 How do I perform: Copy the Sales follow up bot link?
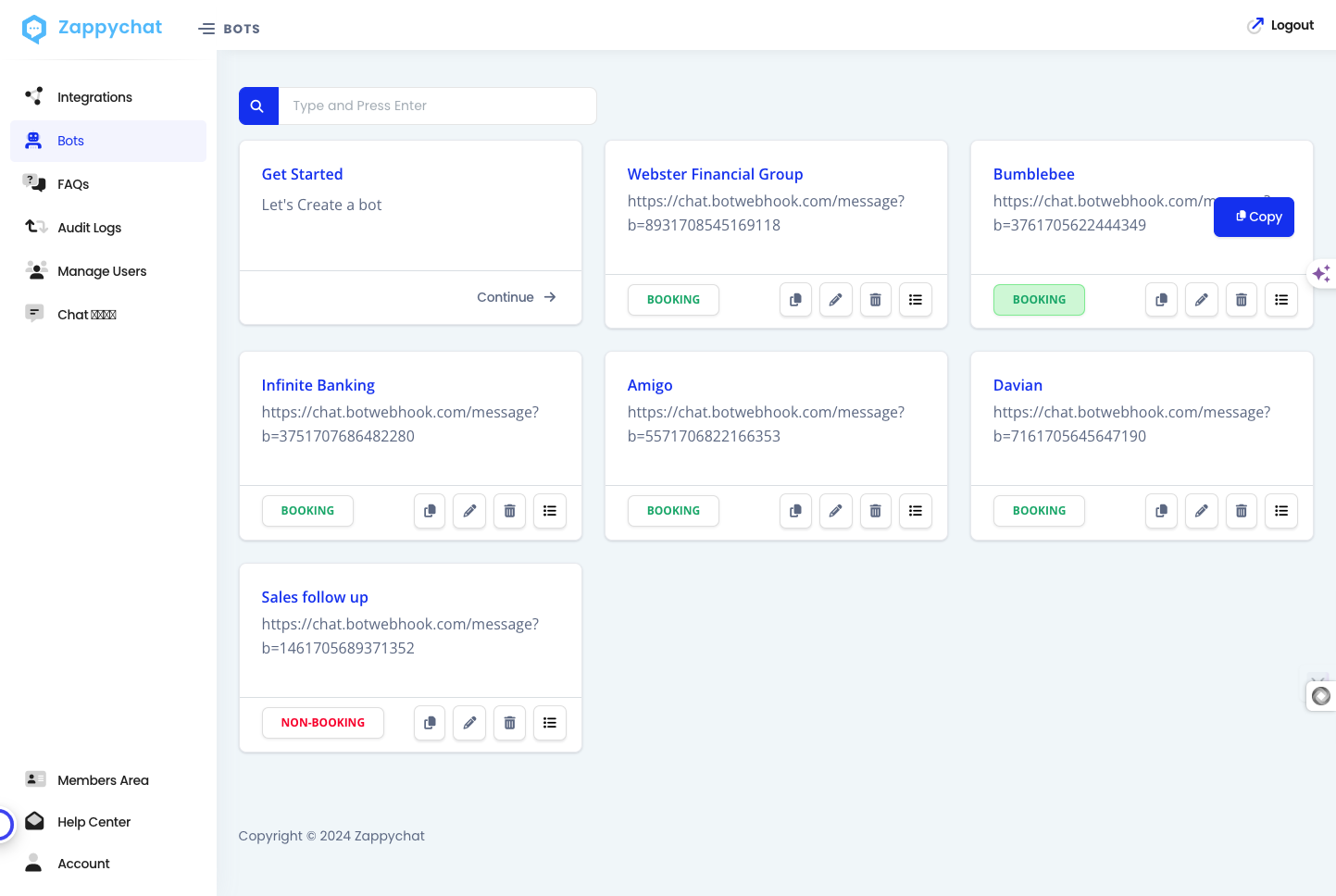pos(430,723)
